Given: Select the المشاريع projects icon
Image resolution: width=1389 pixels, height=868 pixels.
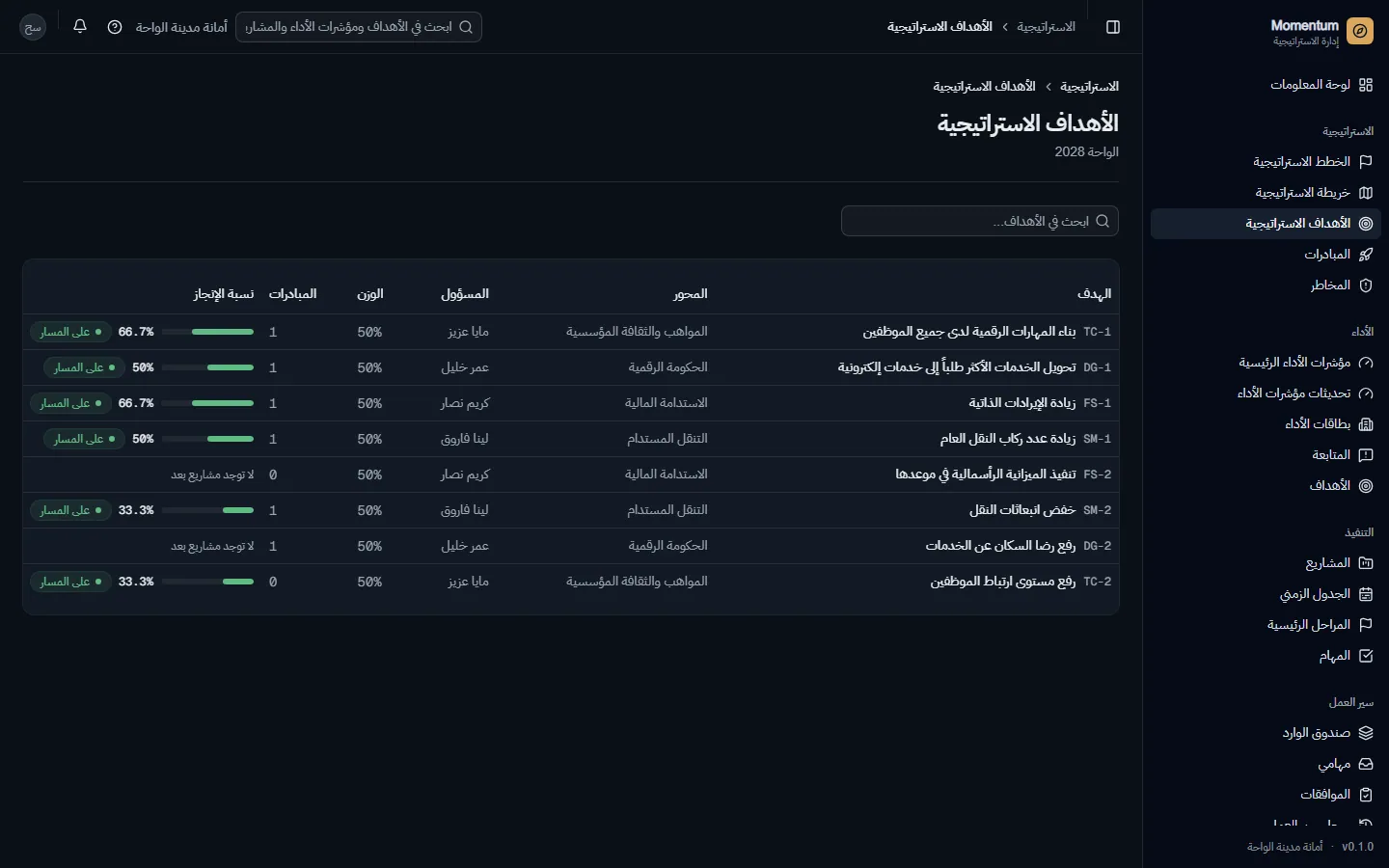Looking at the screenshot, I should click(1365, 563).
